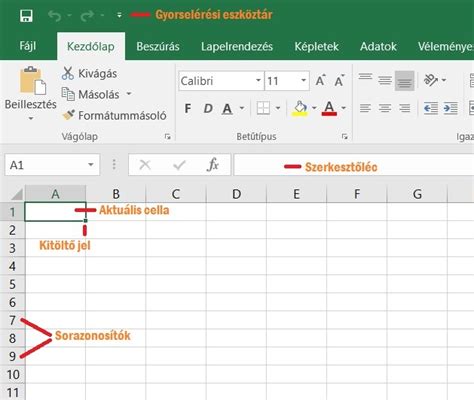Screen dimensions: 474x400
Task: Select row 5 header
Action: coord(12,284)
